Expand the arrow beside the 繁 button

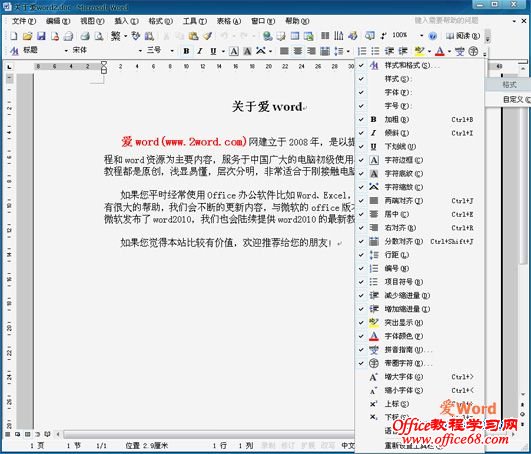(126, 36)
